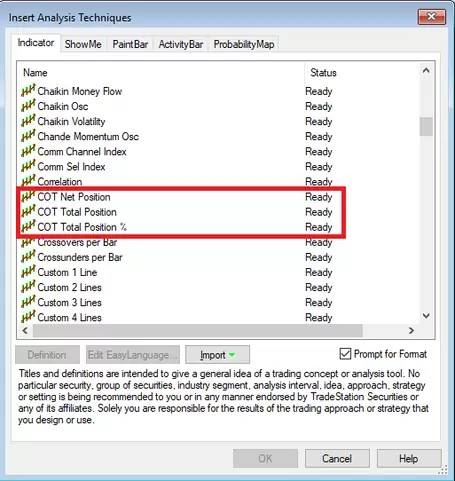Click the horizontal scrollbar right arrow
This screenshot has height=481, width=455.
[411, 330]
